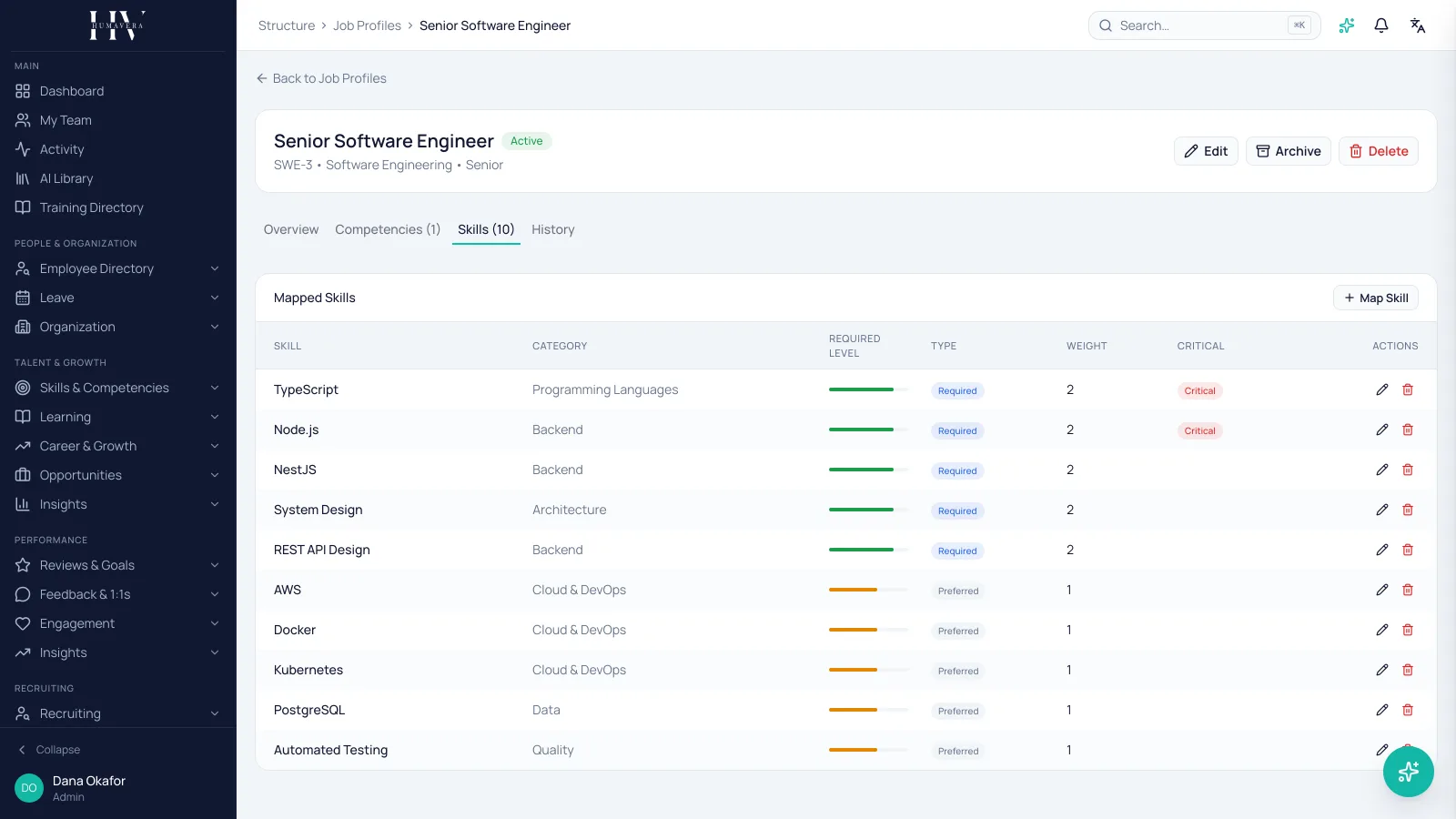
Task: Switch to the Overview tab
Action: click(291, 229)
